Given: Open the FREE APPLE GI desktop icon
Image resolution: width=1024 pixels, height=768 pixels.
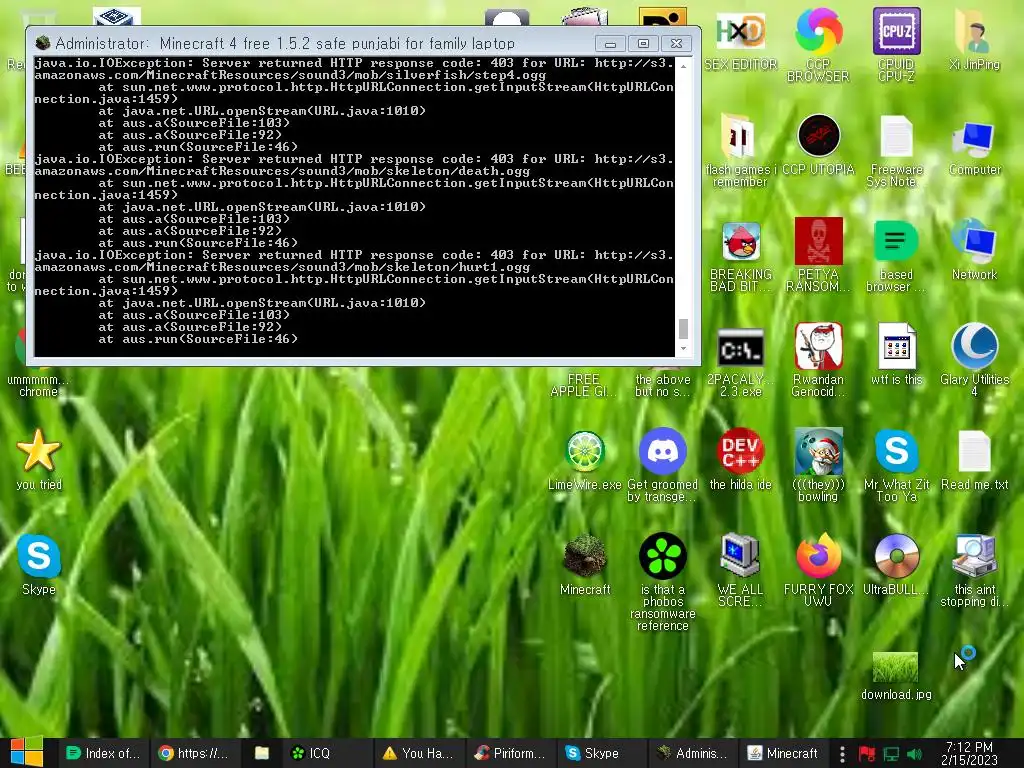Looking at the screenshot, I should (583, 385).
